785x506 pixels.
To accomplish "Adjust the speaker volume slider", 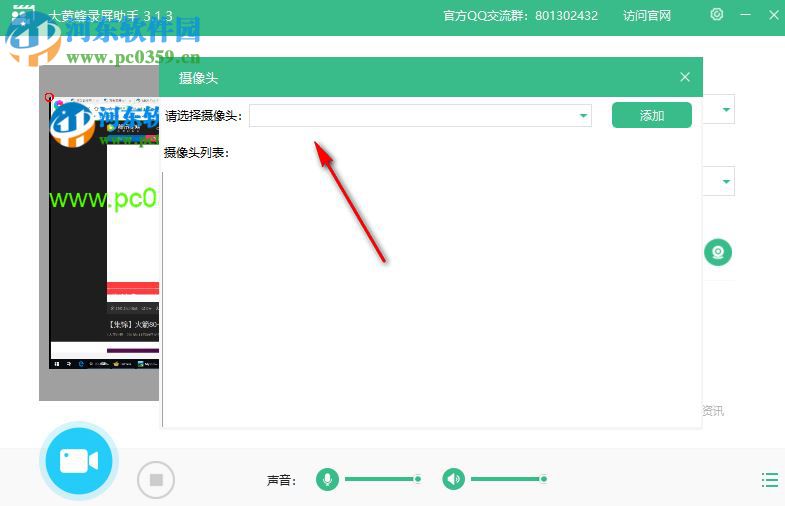I will [x=509, y=479].
